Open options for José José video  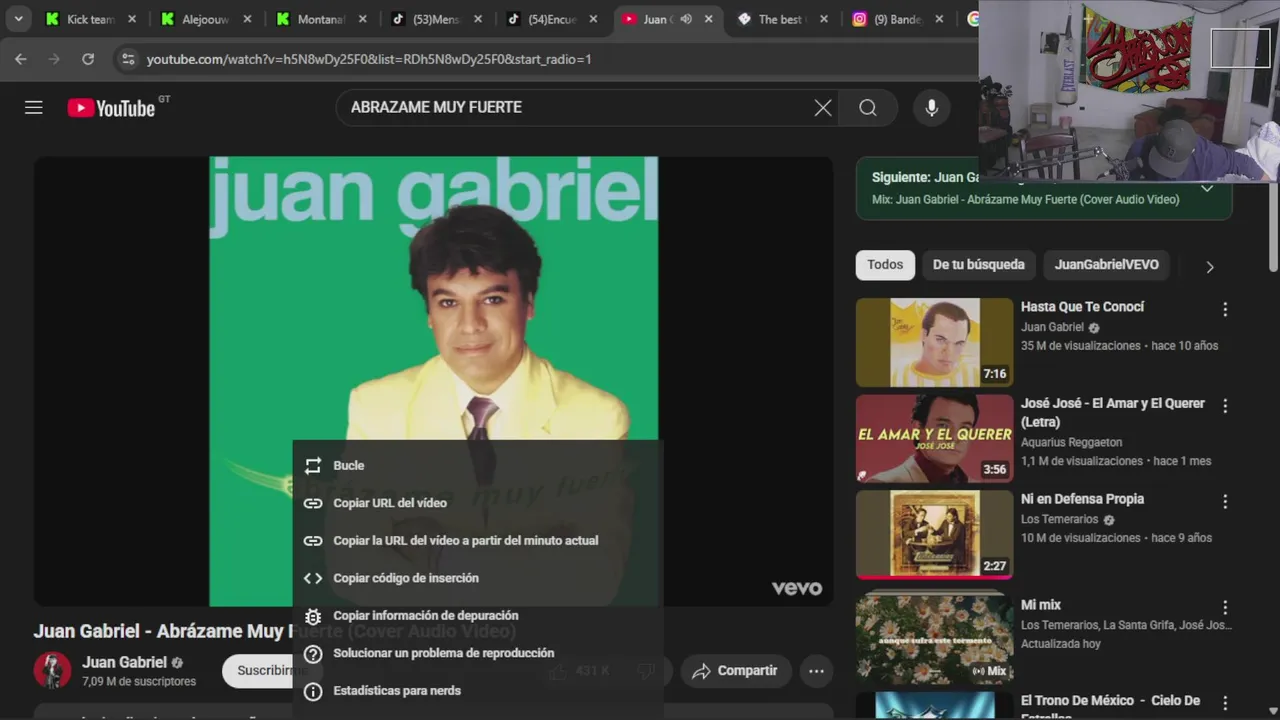coord(1225,406)
